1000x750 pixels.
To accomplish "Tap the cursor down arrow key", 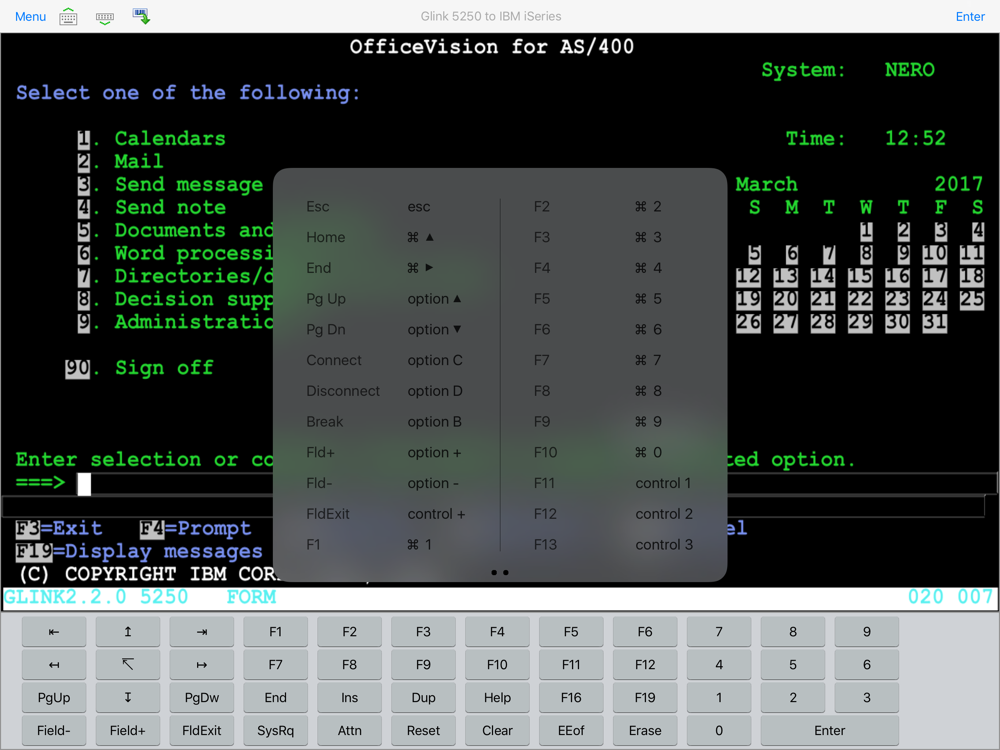I will tap(128, 698).
